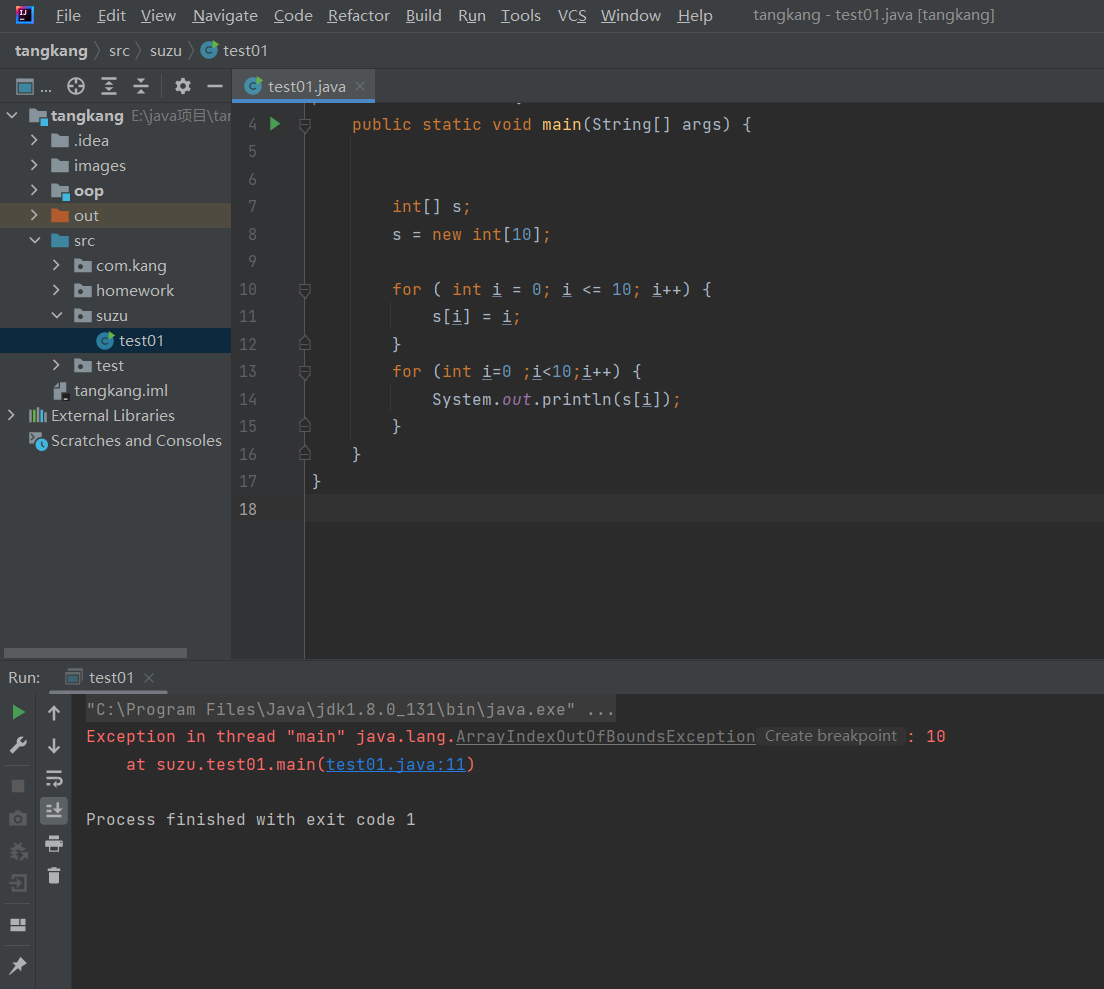The height and width of the screenshot is (989, 1104).
Task: Collapse the suzu package
Action: pos(57,315)
